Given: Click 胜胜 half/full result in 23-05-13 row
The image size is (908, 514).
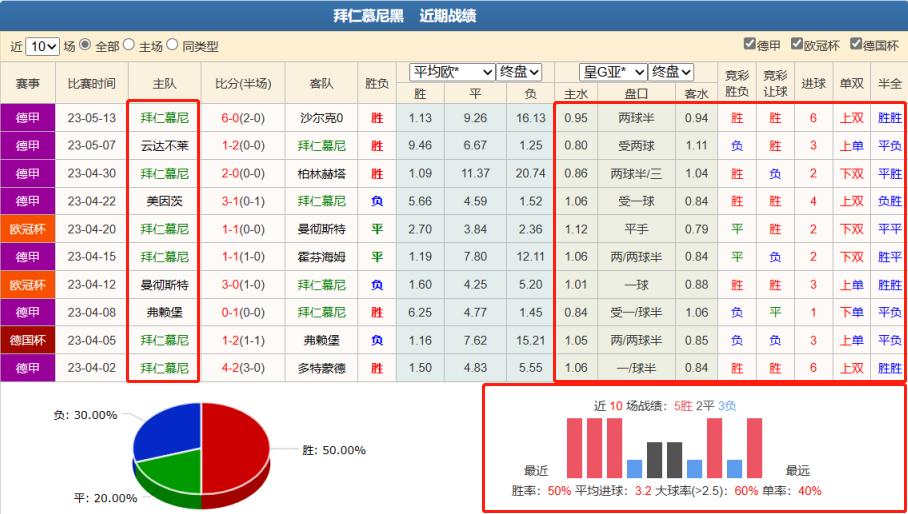Looking at the screenshot, I should 889,118.
